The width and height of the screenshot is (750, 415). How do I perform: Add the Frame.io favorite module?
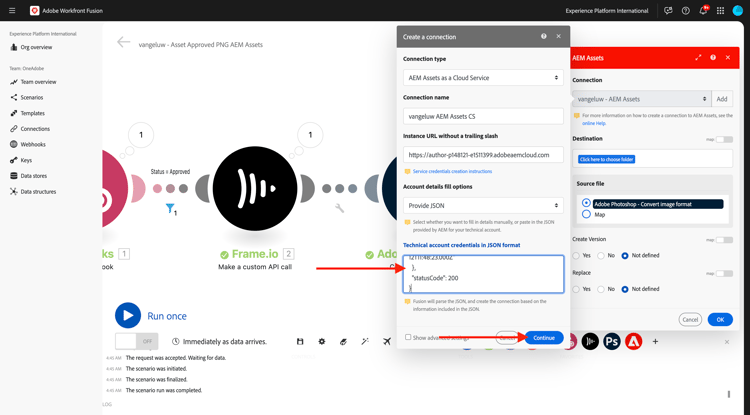click(x=590, y=341)
